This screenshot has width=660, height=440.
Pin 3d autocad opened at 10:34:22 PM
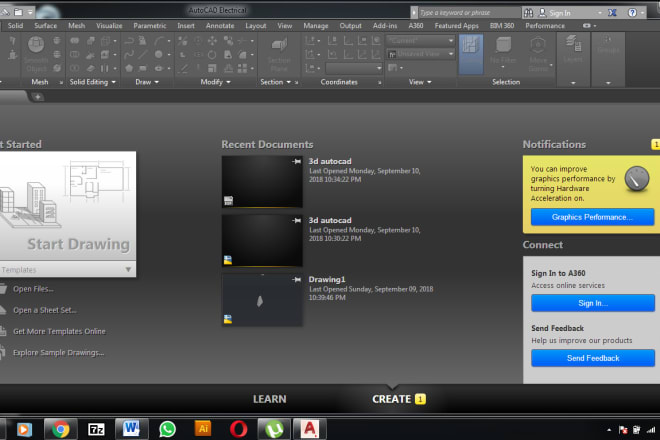pos(297,161)
